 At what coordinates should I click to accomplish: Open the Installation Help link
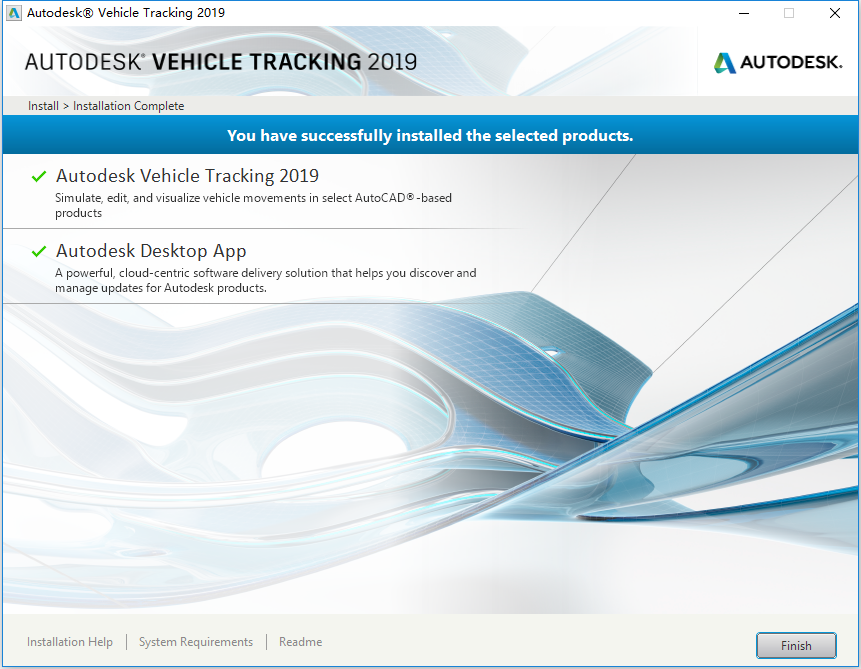tap(70, 642)
